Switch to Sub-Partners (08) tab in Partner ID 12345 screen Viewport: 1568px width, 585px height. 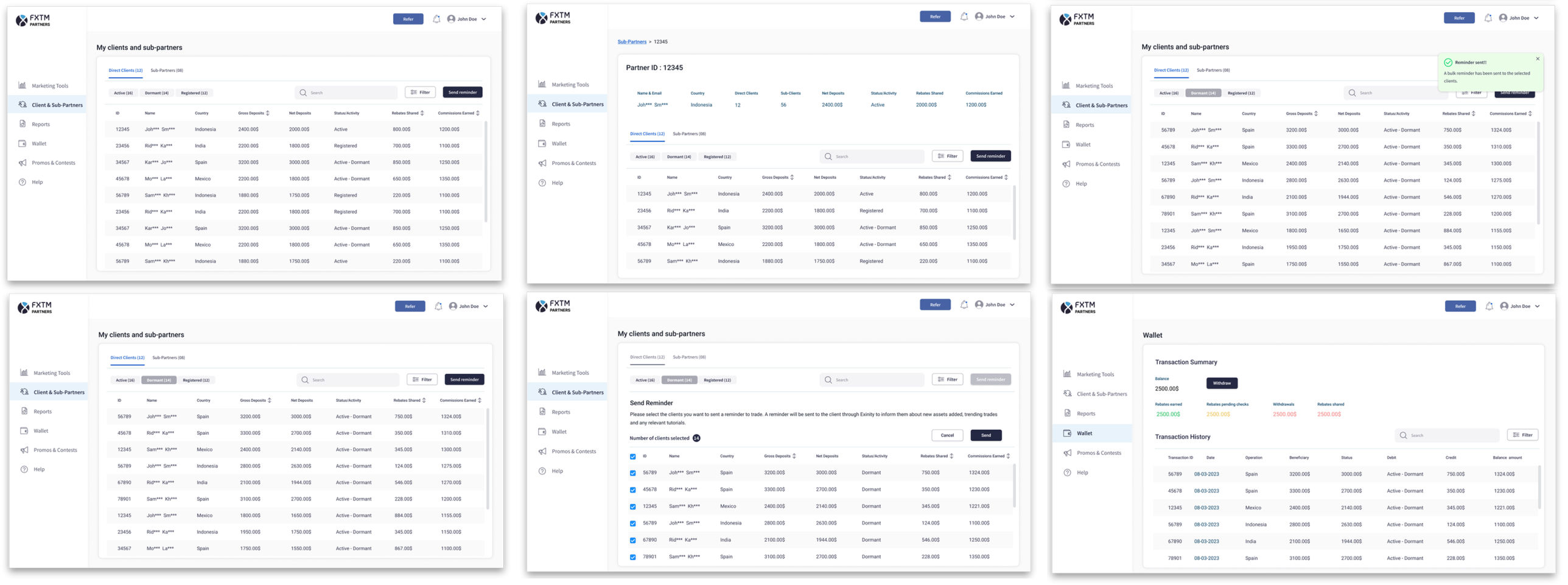(x=689, y=133)
